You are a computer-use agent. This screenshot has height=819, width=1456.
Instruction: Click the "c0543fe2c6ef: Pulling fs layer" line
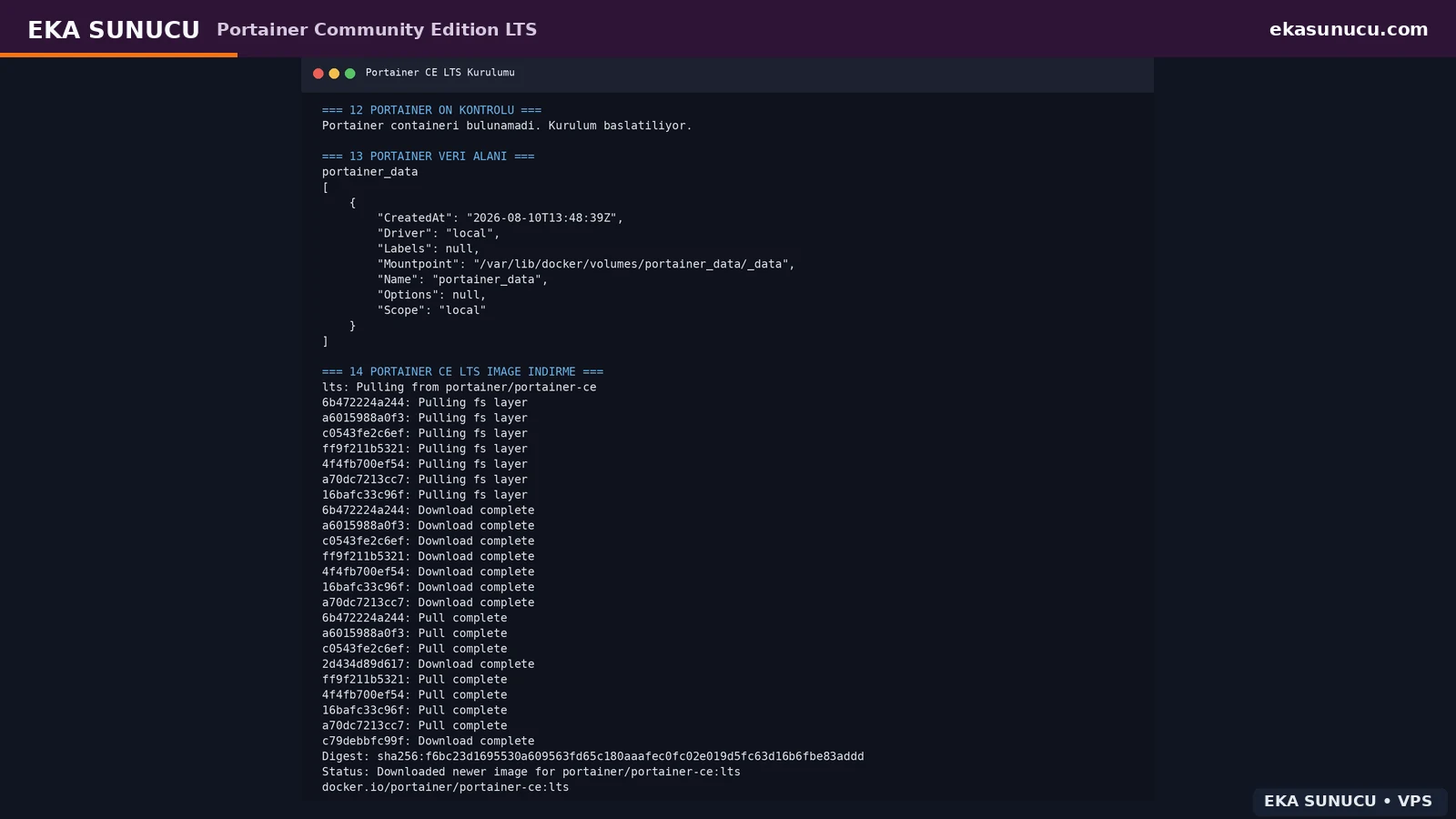click(x=425, y=434)
